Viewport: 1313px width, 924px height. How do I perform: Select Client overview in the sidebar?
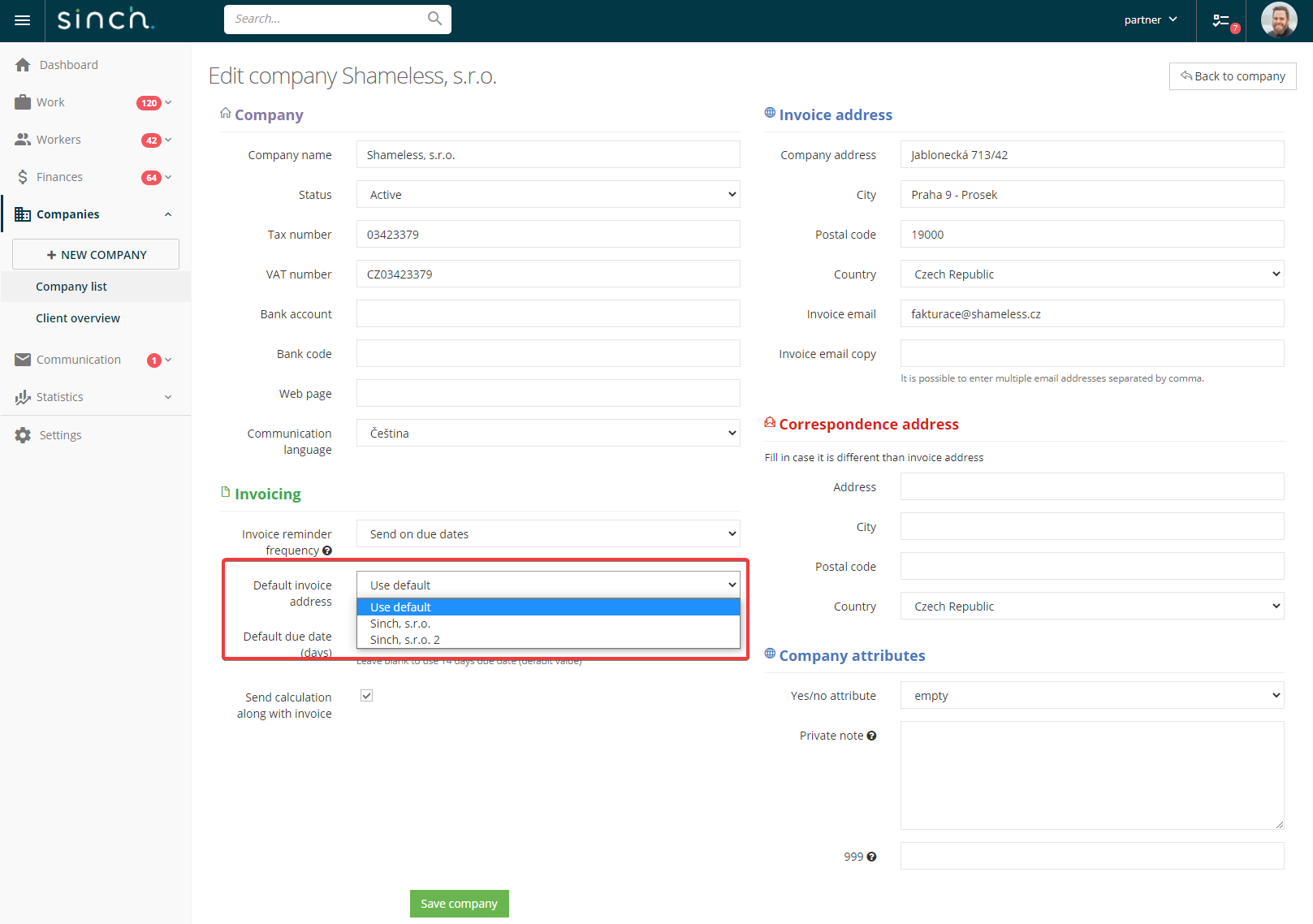(77, 317)
